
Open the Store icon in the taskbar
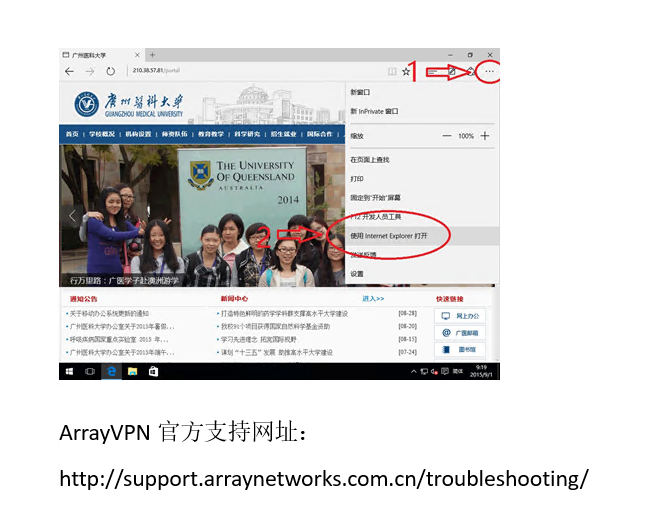tap(154, 371)
